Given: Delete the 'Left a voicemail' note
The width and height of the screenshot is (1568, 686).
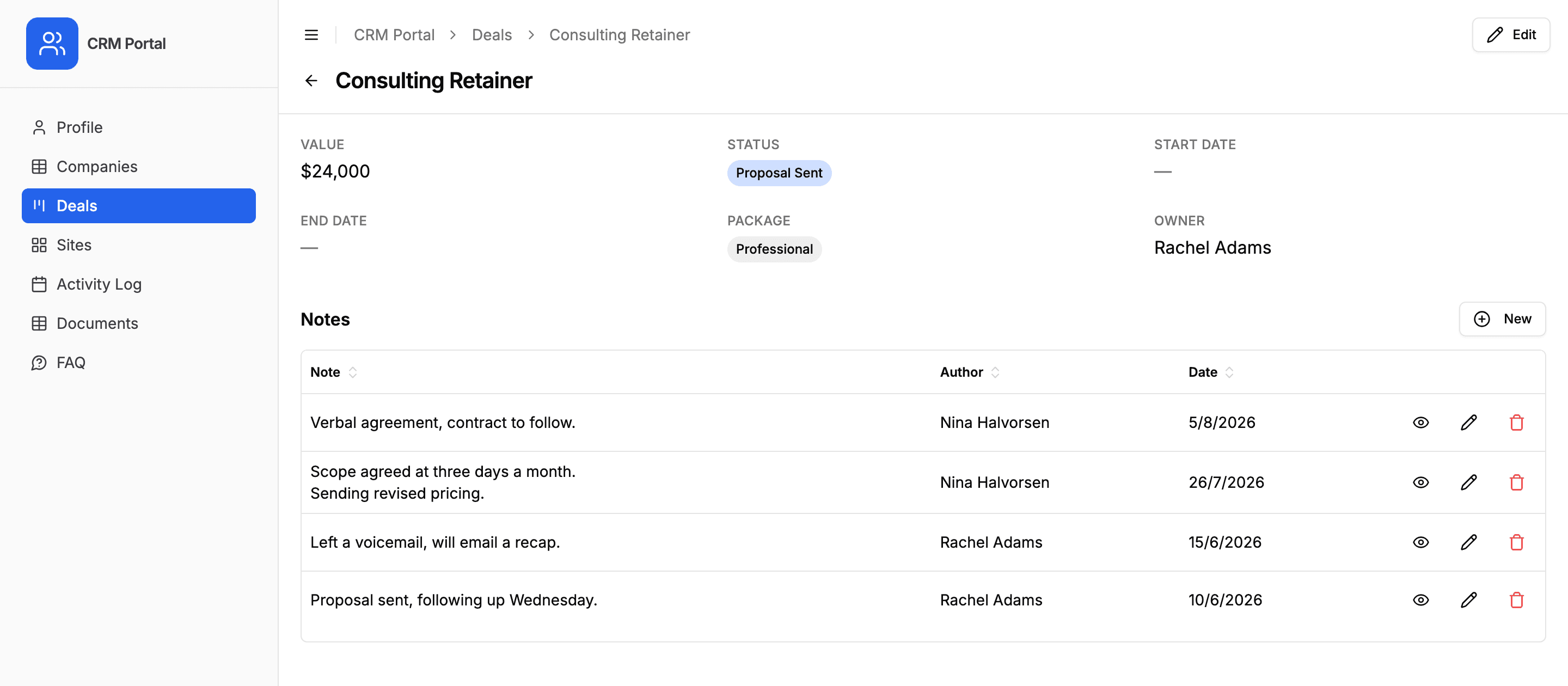Looking at the screenshot, I should [x=1516, y=542].
